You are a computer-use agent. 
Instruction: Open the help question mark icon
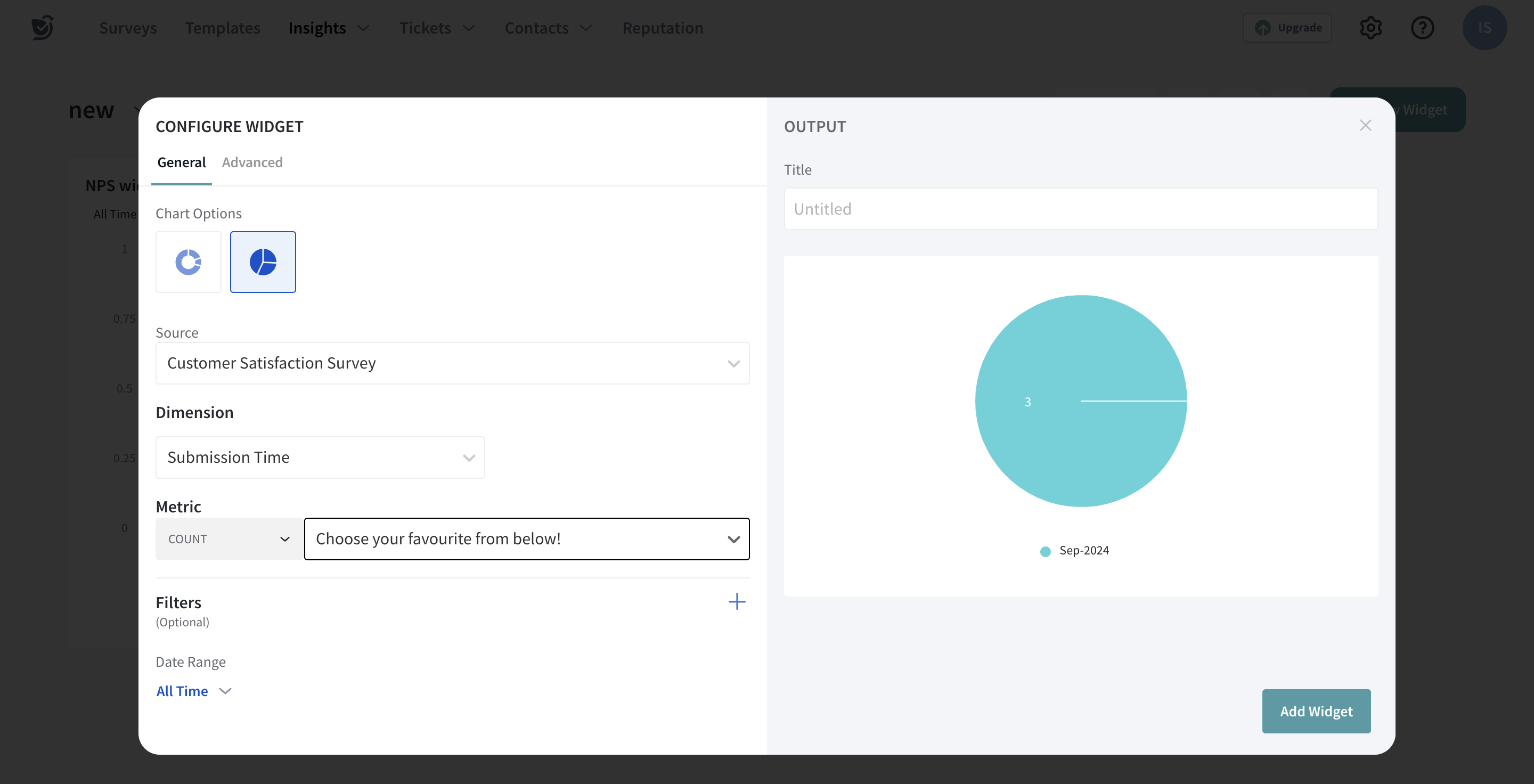1422,28
